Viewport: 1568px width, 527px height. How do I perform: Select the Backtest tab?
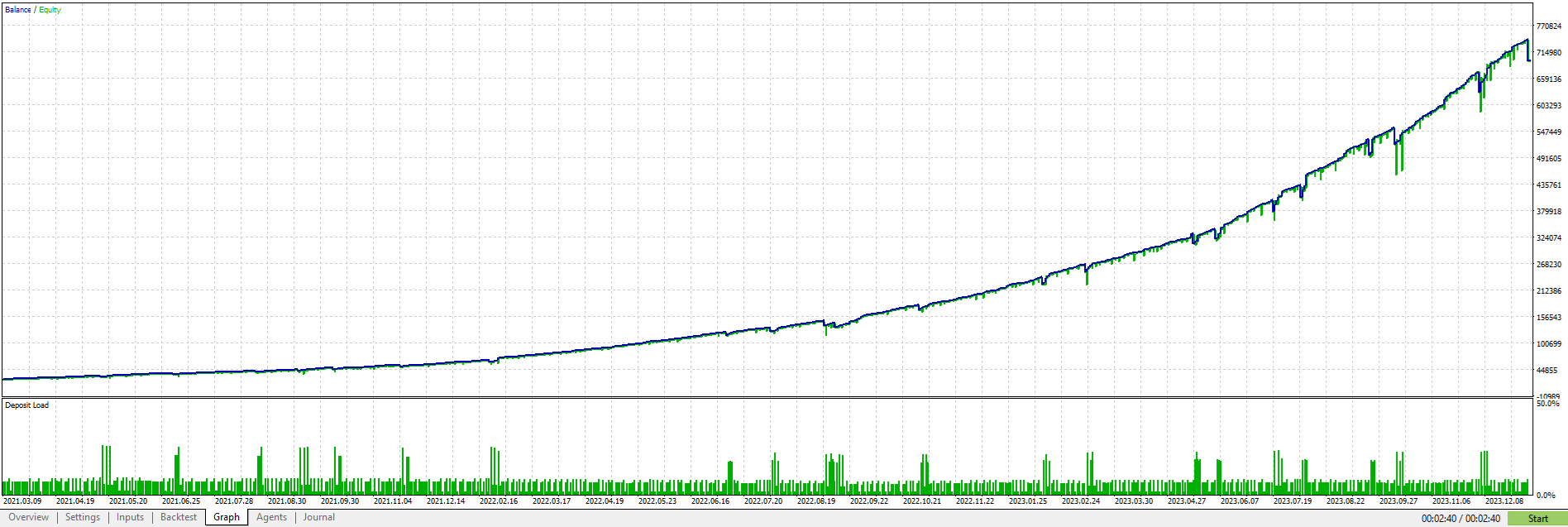(x=179, y=517)
